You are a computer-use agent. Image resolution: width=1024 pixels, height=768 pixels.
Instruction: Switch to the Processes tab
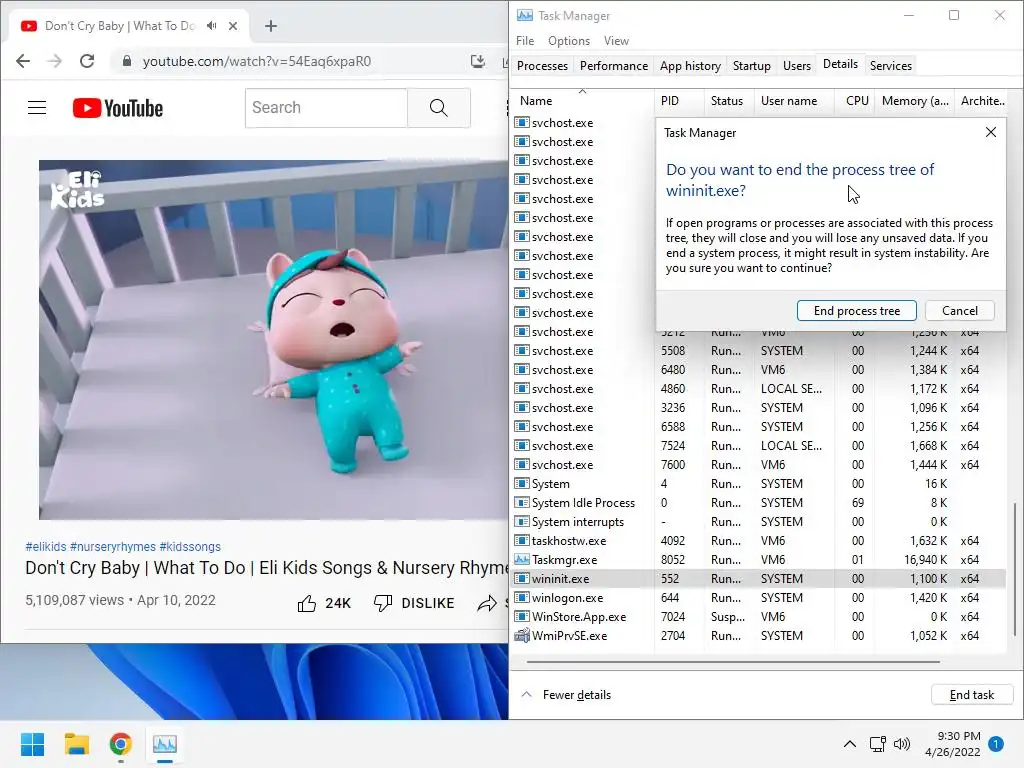tap(542, 66)
